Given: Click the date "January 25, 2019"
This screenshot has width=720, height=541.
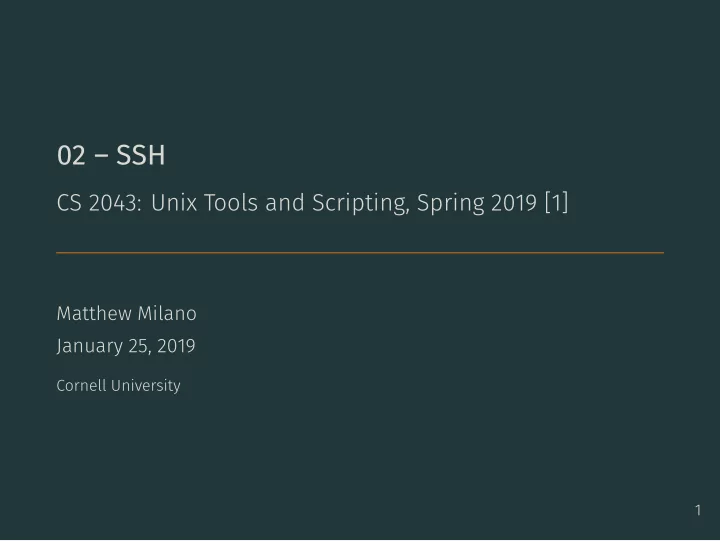Looking at the screenshot, I should [x=126, y=346].
